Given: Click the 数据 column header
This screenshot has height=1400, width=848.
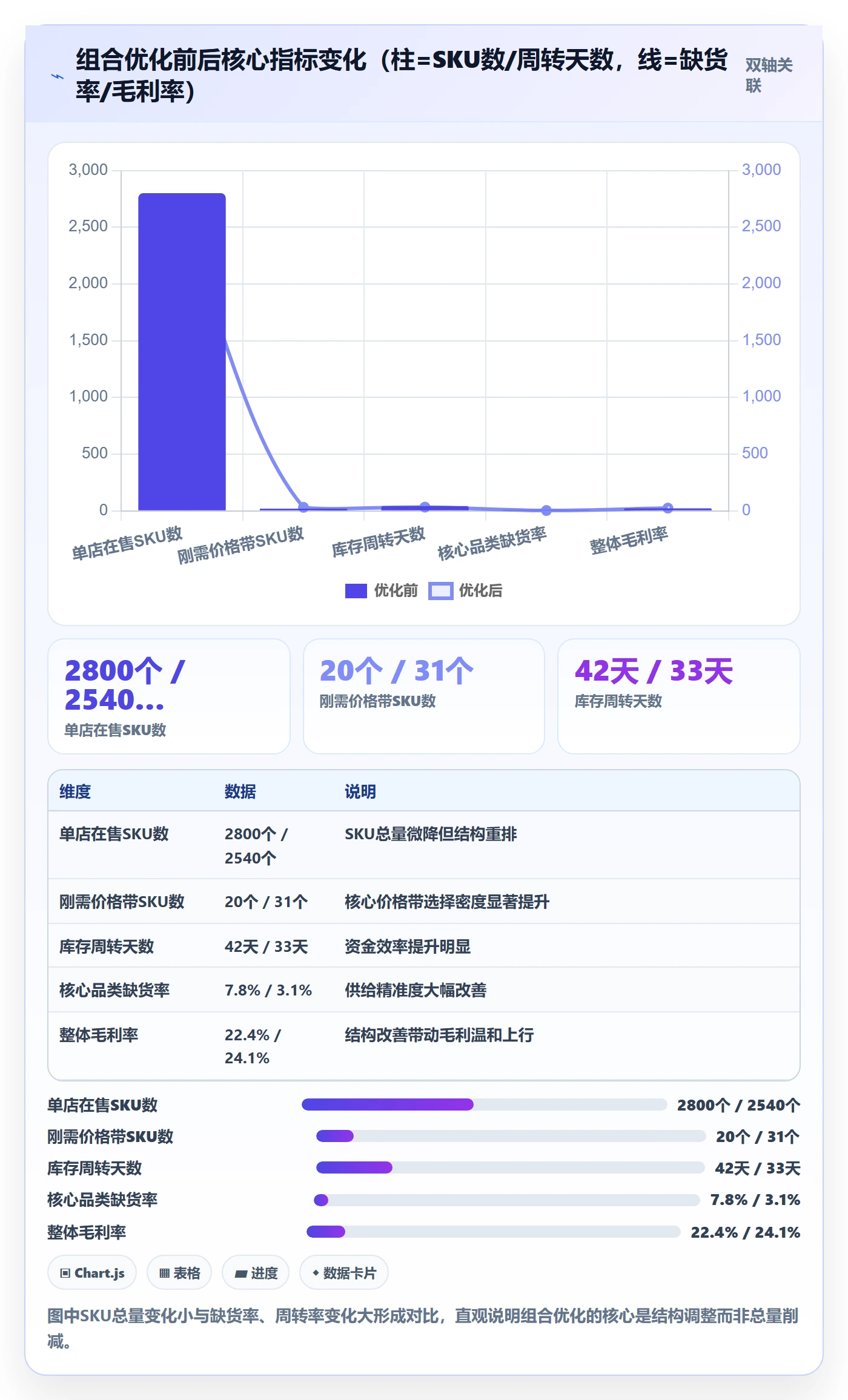Looking at the screenshot, I should click(x=240, y=791).
